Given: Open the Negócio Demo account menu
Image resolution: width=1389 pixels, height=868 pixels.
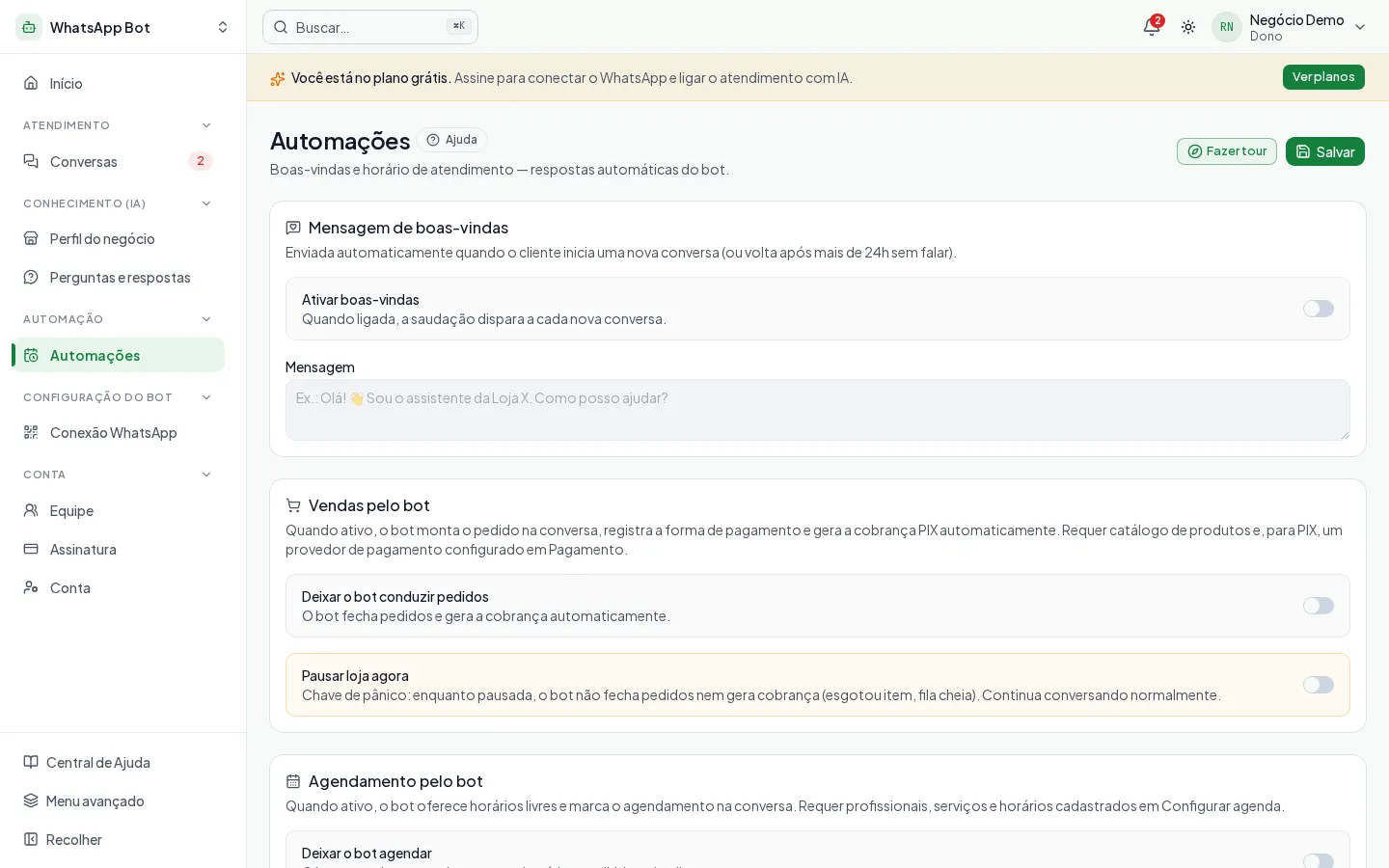Looking at the screenshot, I should [x=1290, y=27].
